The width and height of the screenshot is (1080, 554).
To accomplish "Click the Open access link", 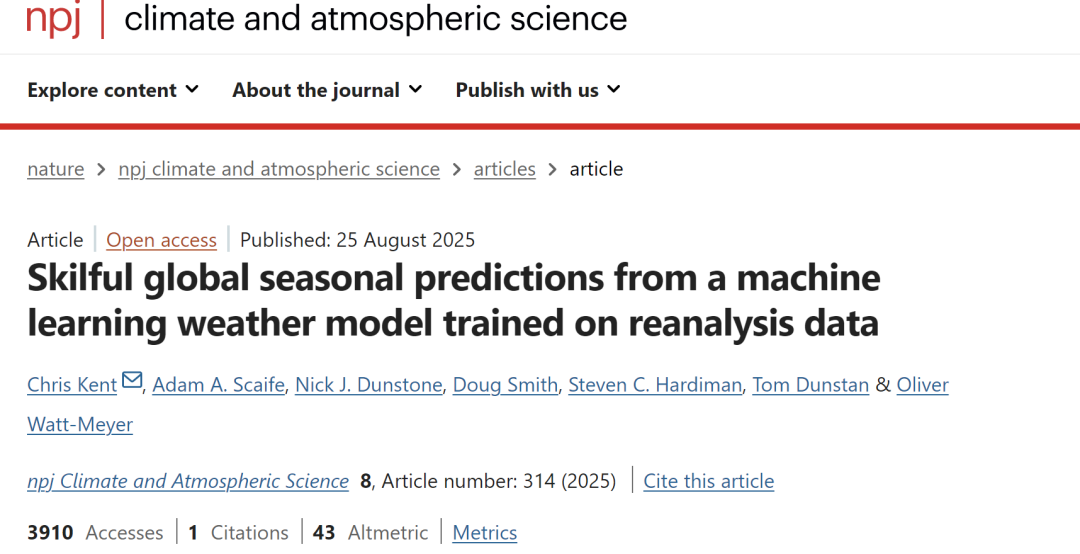I will [161, 240].
